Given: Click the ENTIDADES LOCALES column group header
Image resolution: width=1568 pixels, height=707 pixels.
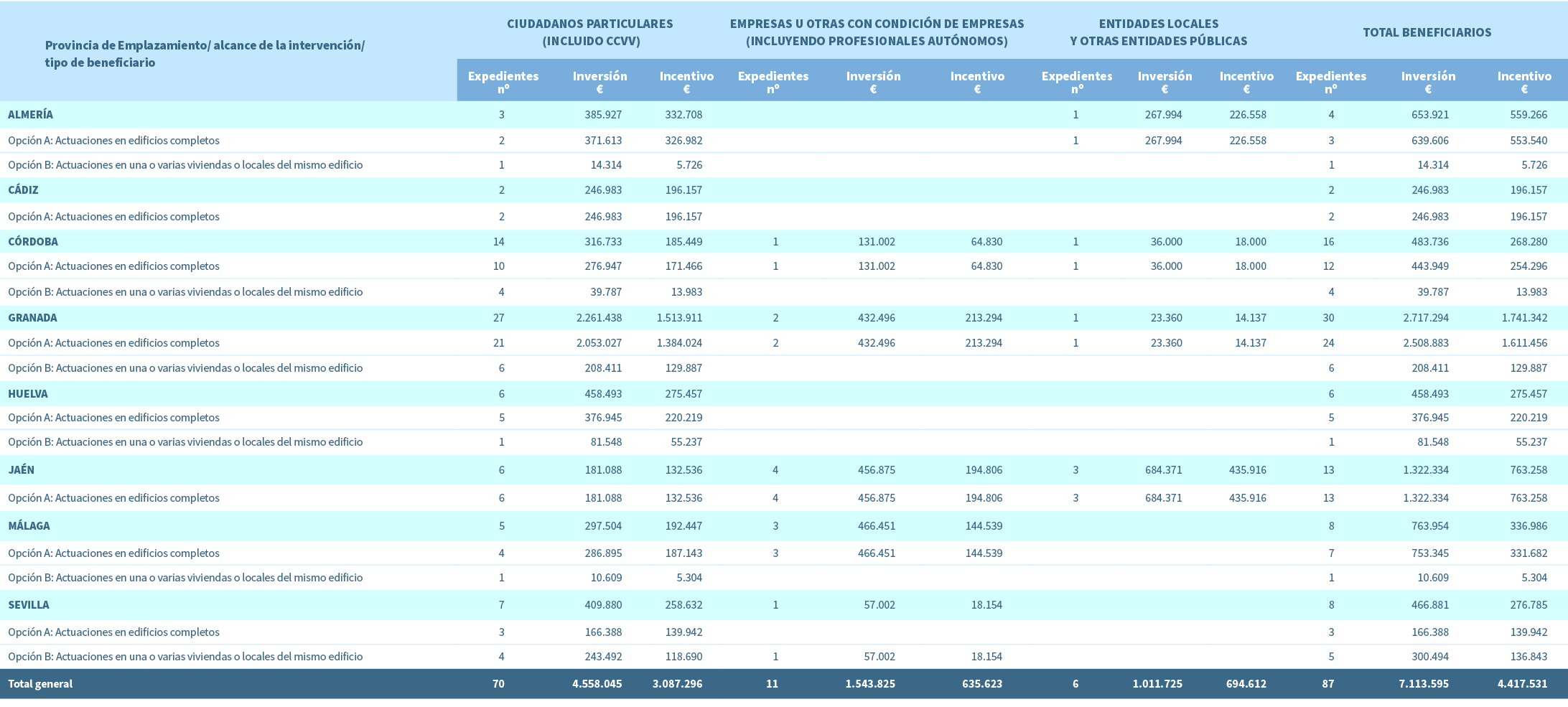Looking at the screenshot, I should coord(1158,32).
